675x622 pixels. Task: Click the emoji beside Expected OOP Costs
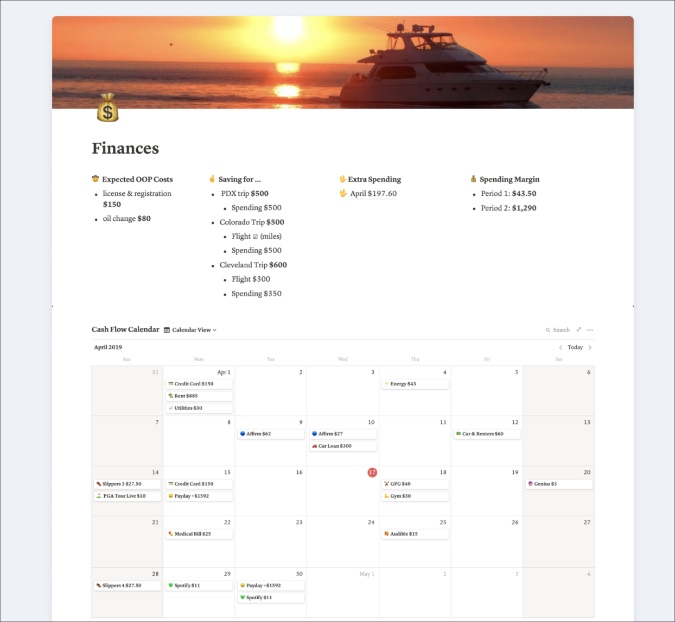(96, 179)
